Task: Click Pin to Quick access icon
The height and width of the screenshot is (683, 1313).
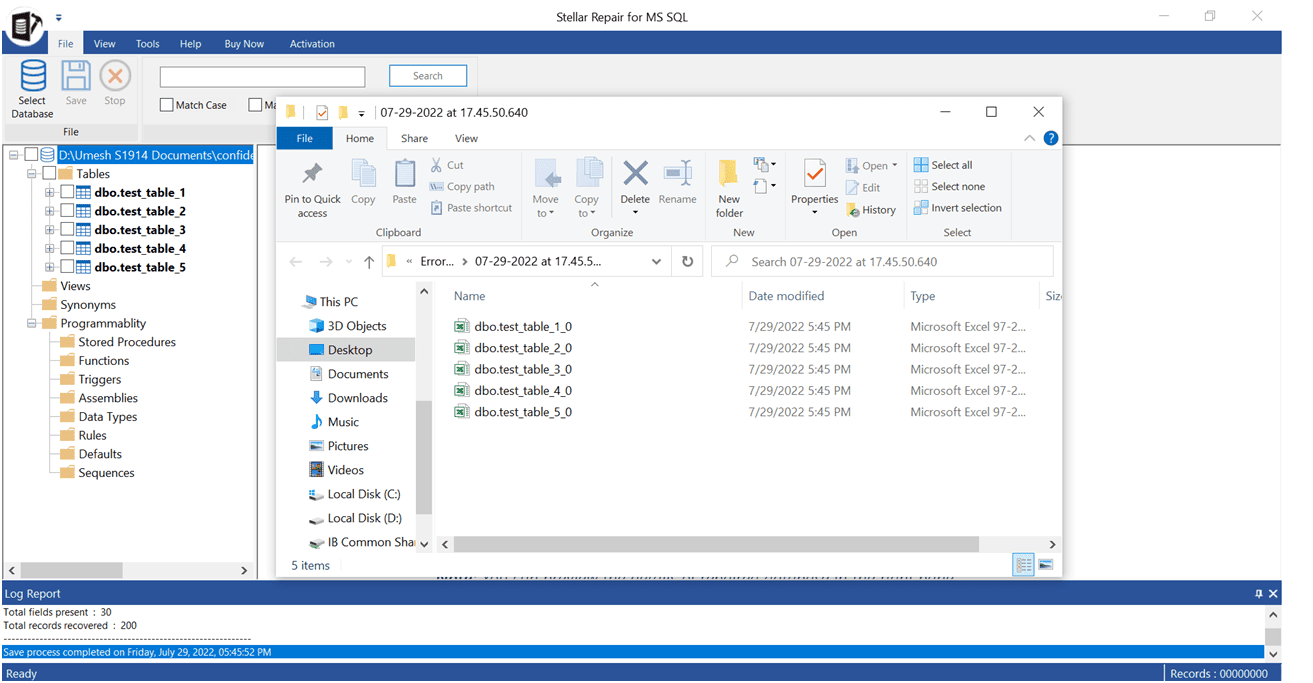Action: coord(312,174)
